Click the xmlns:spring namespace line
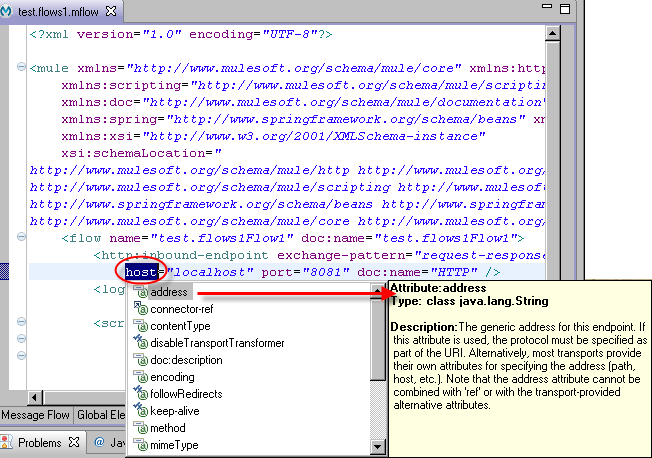Image resolution: width=652 pixels, height=458 pixels. click(303, 119)
